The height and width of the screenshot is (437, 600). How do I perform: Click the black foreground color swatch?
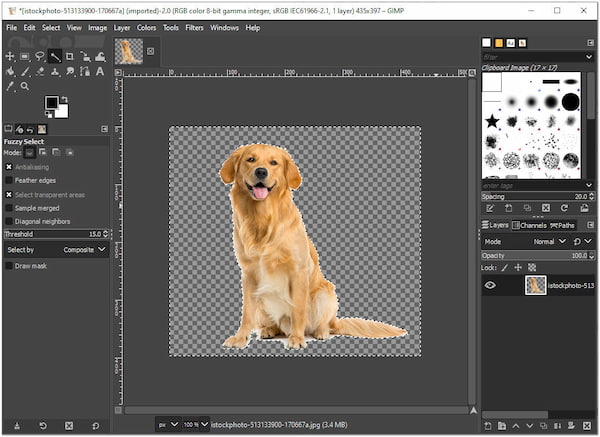point(52,102)
